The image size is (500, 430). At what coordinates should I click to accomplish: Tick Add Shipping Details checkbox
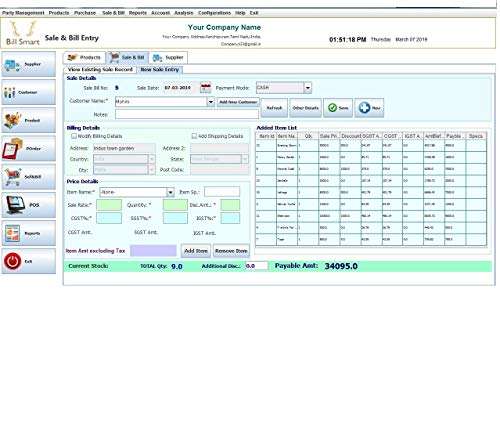click(x=194, y=136)
